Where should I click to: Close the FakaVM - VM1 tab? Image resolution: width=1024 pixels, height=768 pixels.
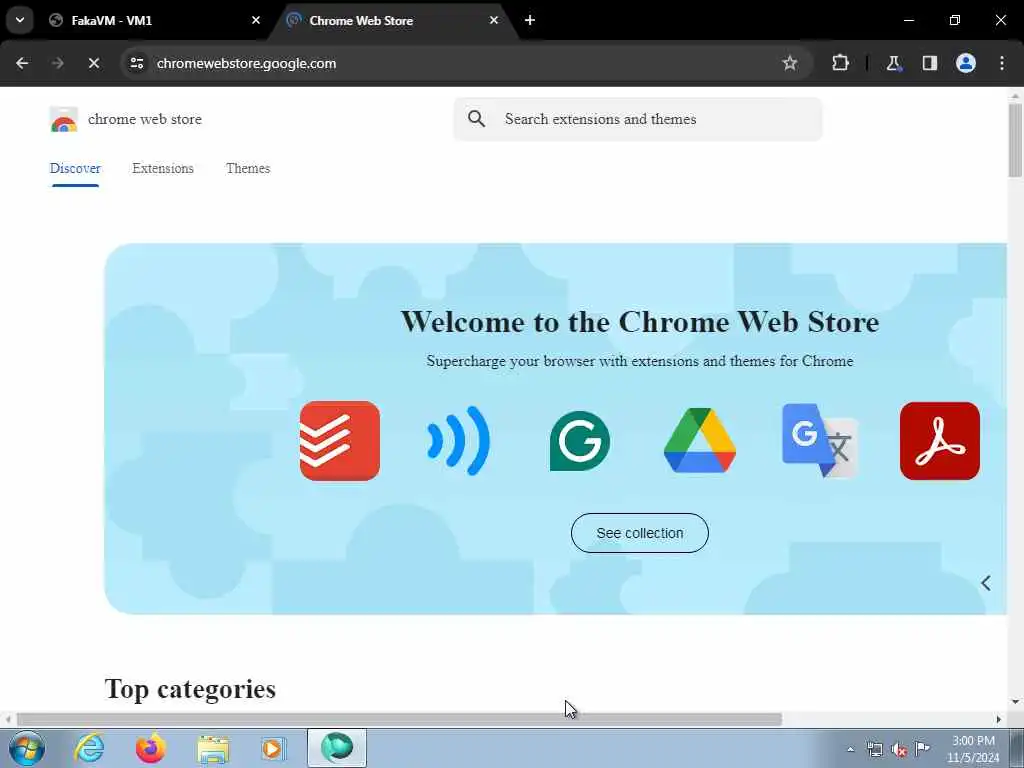(256, 20)
